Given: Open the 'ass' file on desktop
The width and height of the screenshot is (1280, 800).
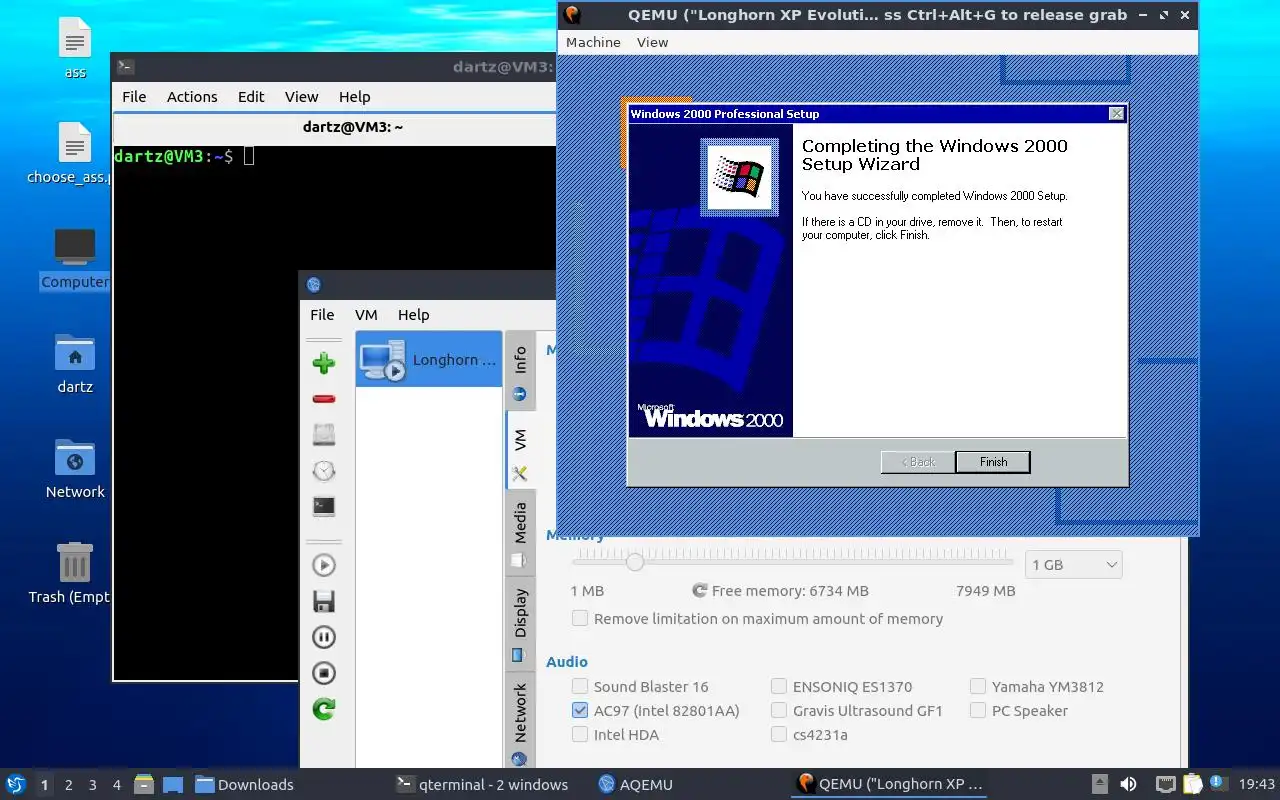Looking at the screenshot, I should point(75,48).
